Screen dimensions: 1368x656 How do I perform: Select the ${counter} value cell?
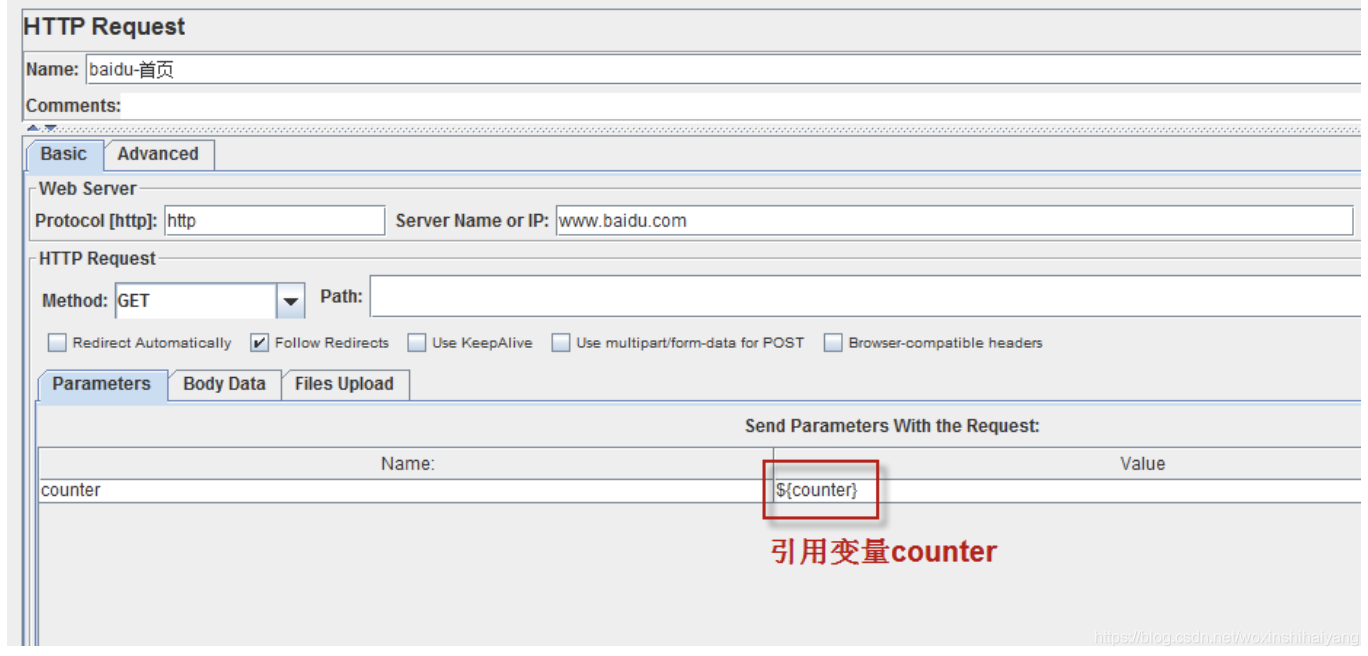coord(1069,491)
